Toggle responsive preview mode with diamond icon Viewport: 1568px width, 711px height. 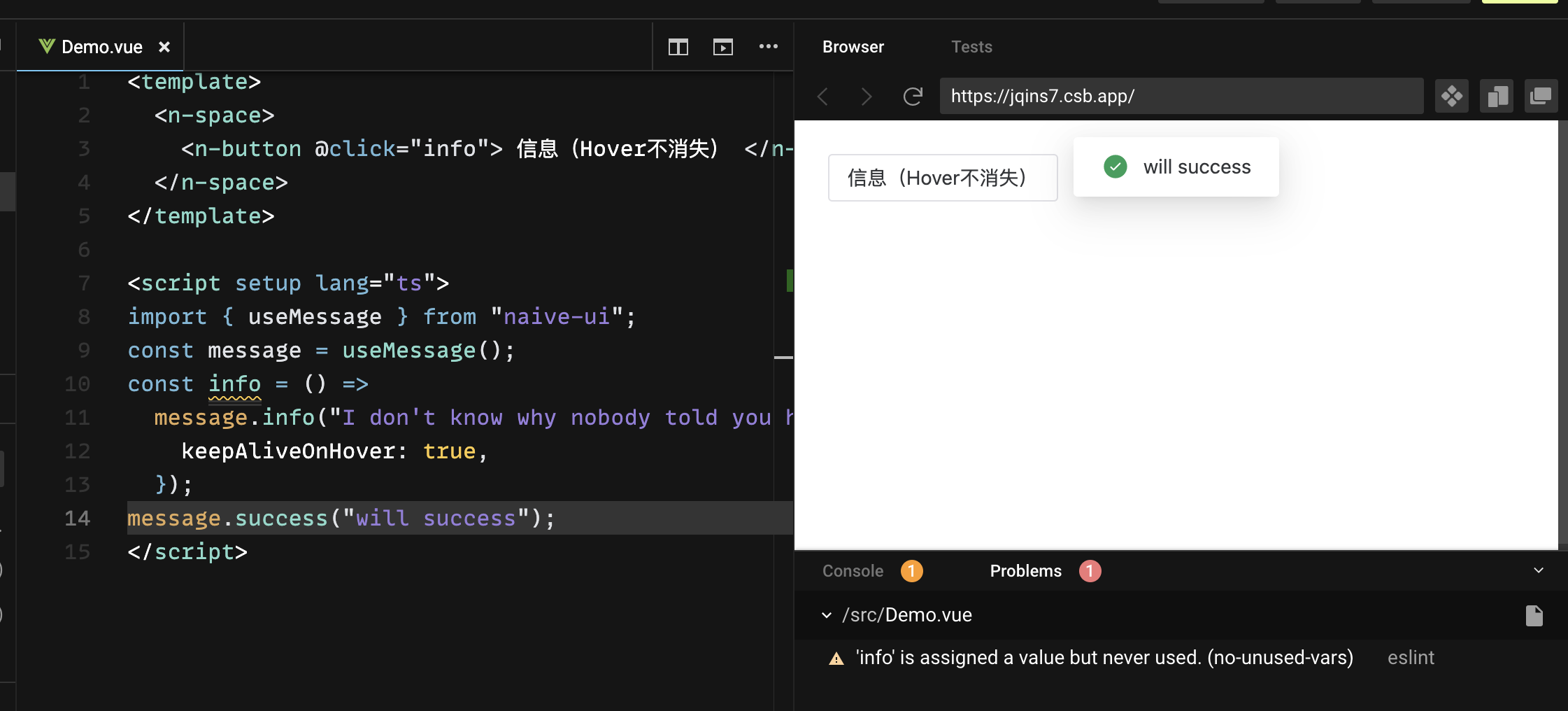click(1452, 96)
